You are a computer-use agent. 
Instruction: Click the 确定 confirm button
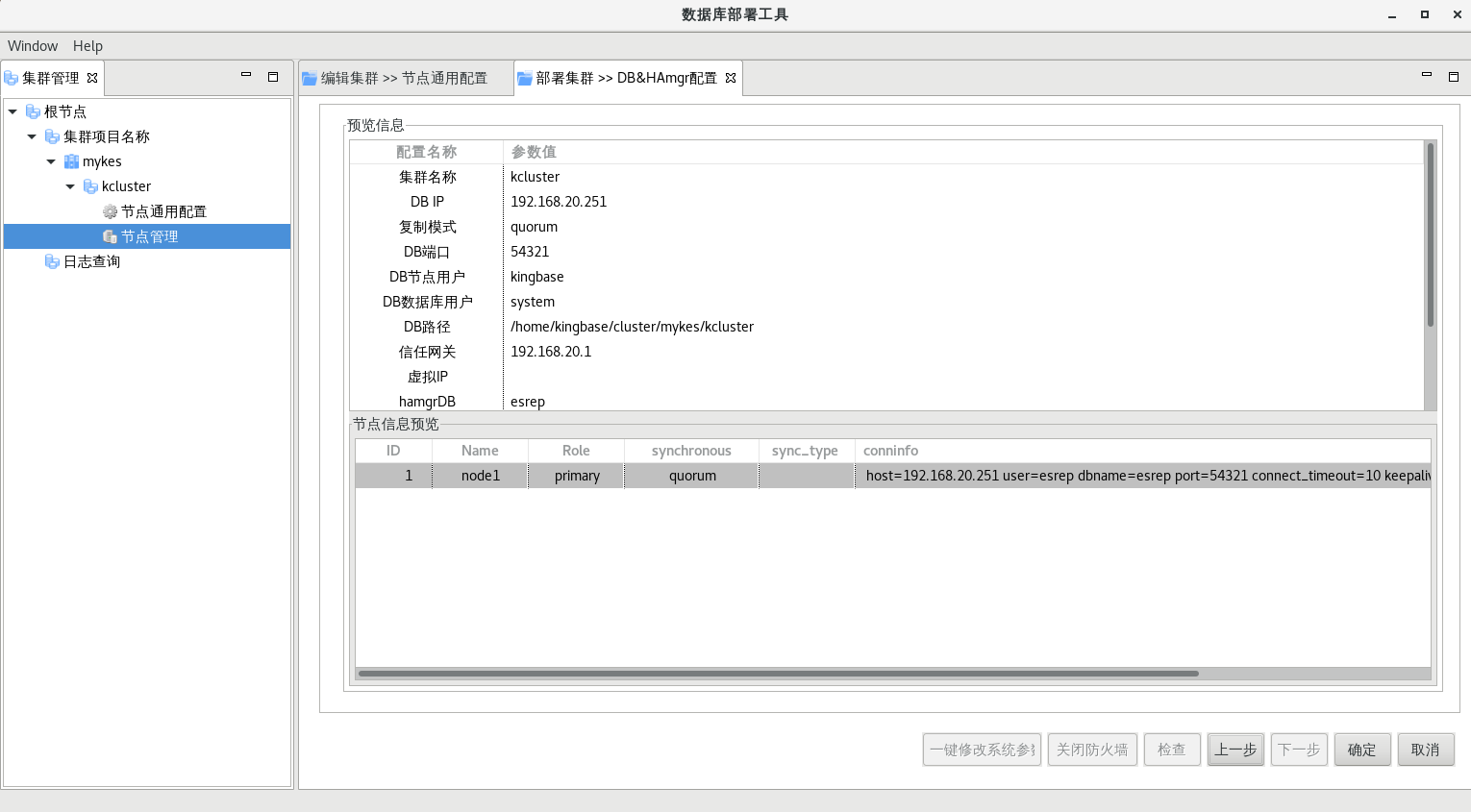(1361, 750)
